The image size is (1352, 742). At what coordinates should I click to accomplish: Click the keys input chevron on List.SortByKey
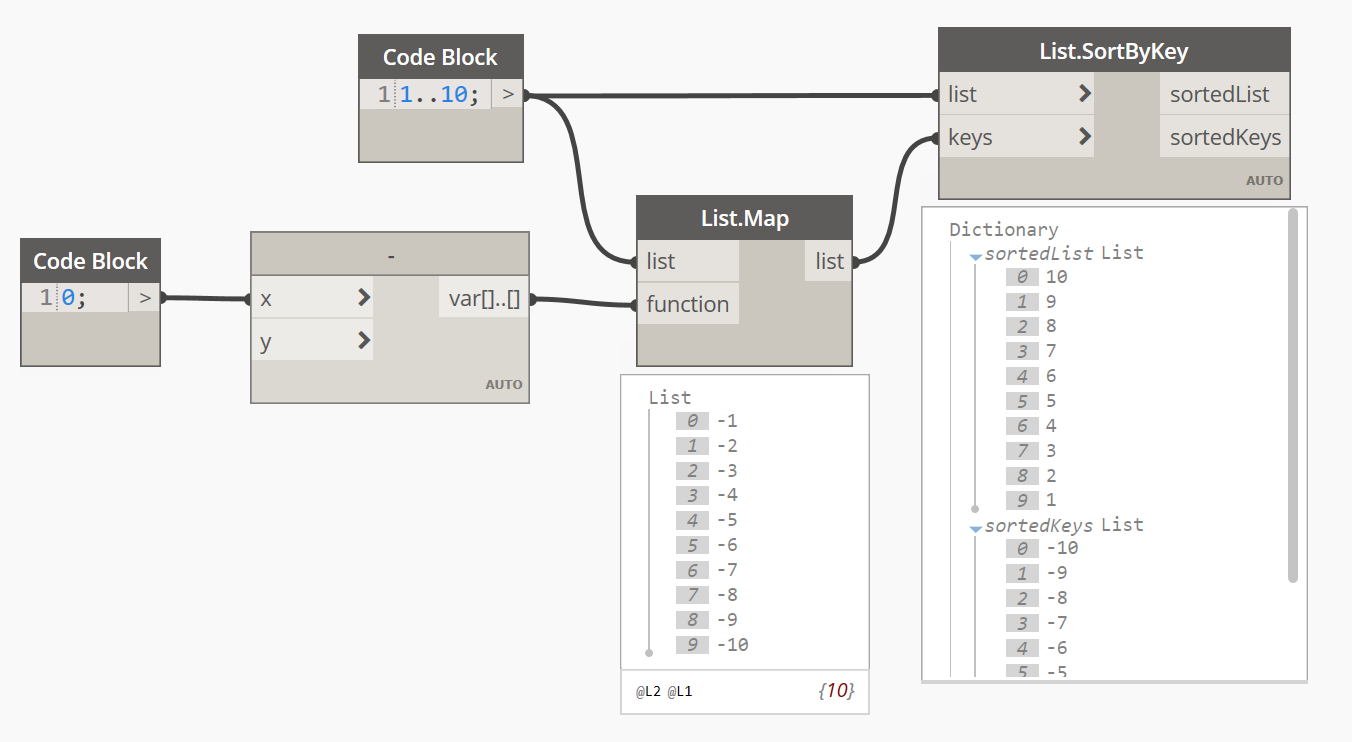[x=1085, y=137]
